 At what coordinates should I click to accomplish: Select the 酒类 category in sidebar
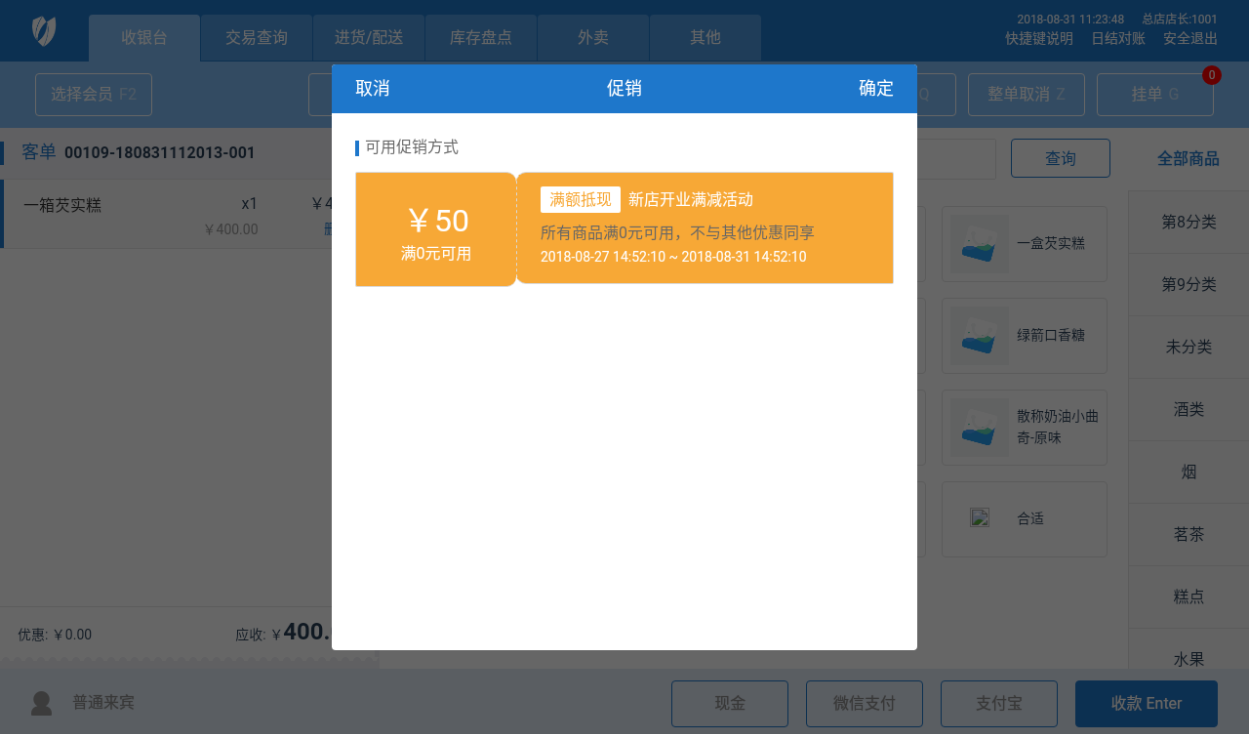tap(1188, 409)
